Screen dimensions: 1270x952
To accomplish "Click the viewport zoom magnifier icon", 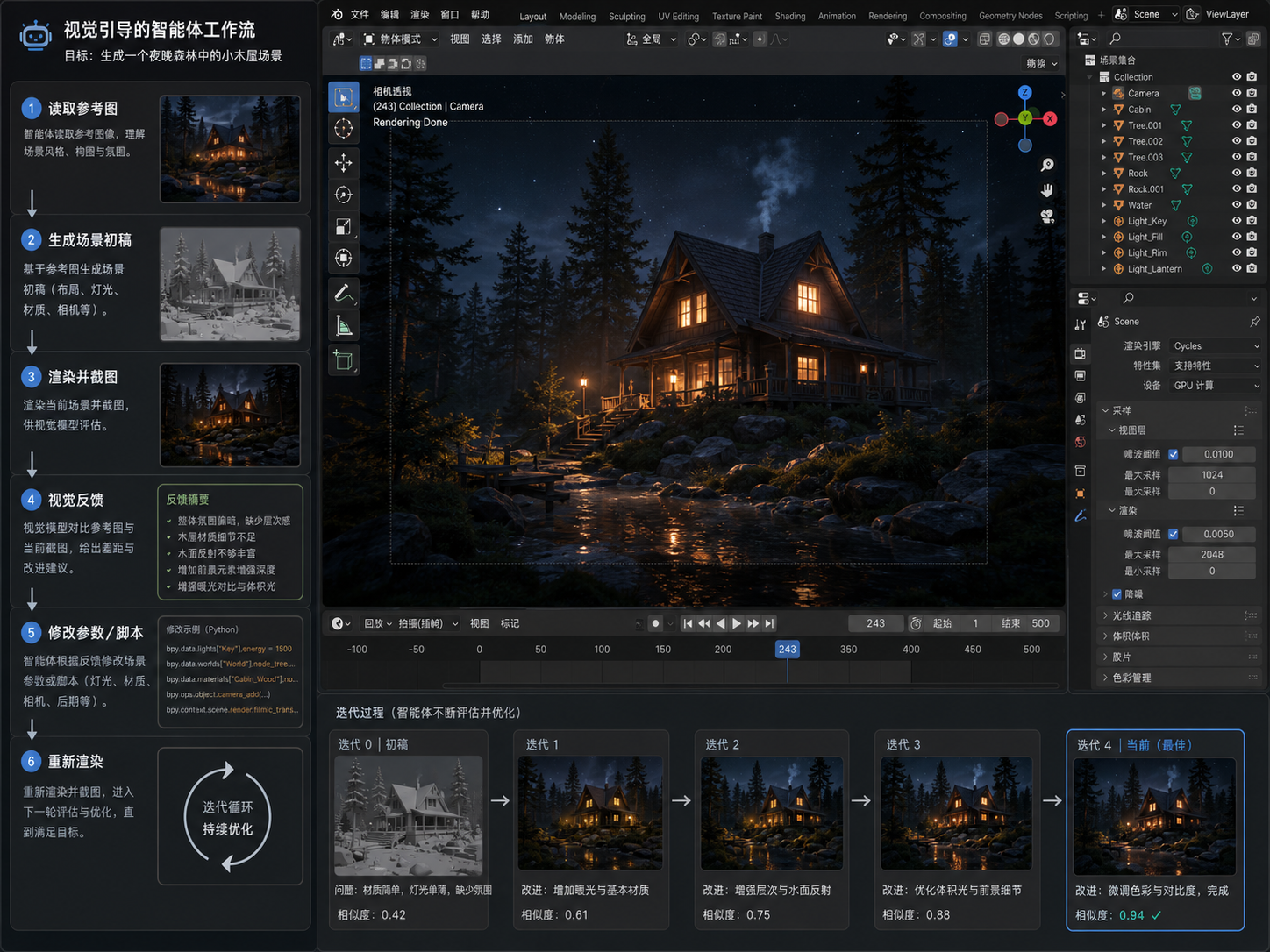I will pos(1047,165).
